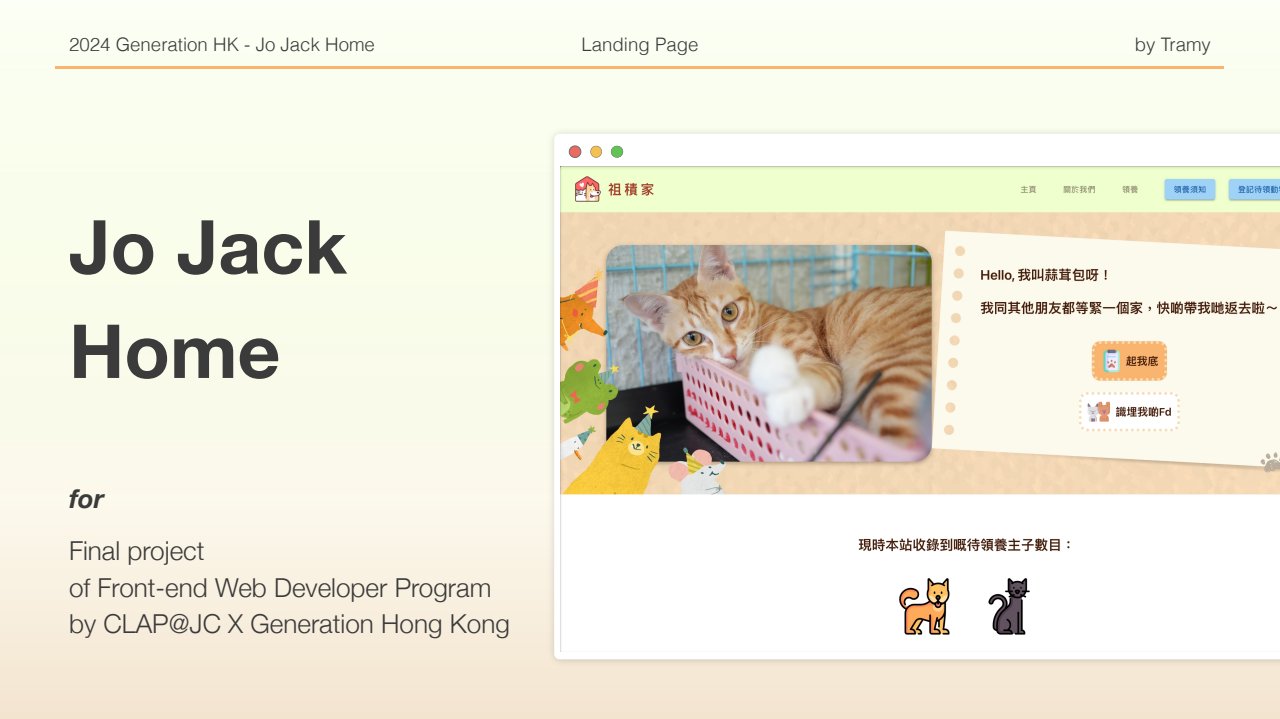Click the 'Landing Page' header text
This screenshot has height=719, width=1280.
coord(640,45)
